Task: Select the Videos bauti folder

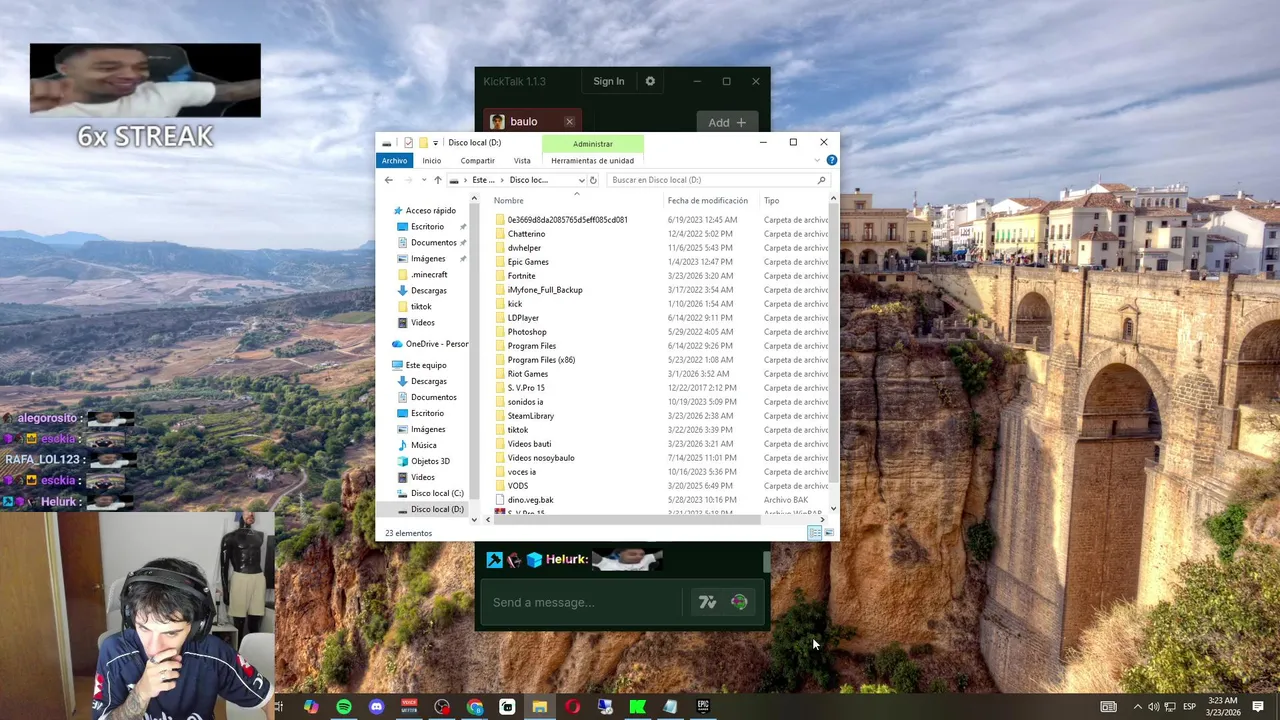Action: pyautogui.click(x=529, y=444)
